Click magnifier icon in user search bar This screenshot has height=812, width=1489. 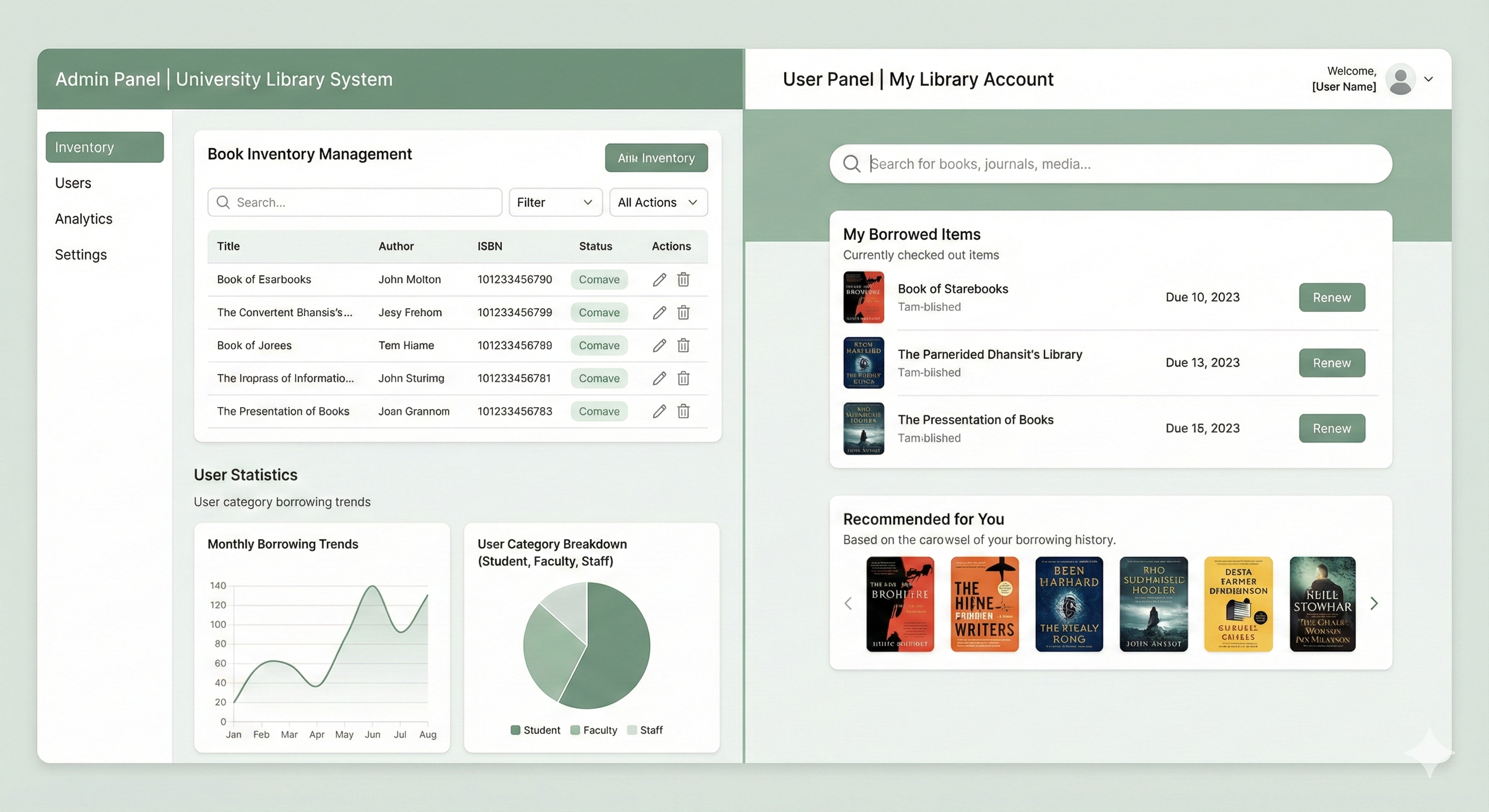tap(851, 163)
